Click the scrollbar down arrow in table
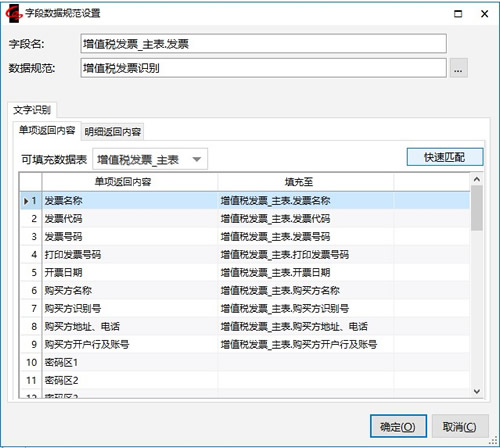Viewport: 500px width, 448px height. tap(477, 391)
